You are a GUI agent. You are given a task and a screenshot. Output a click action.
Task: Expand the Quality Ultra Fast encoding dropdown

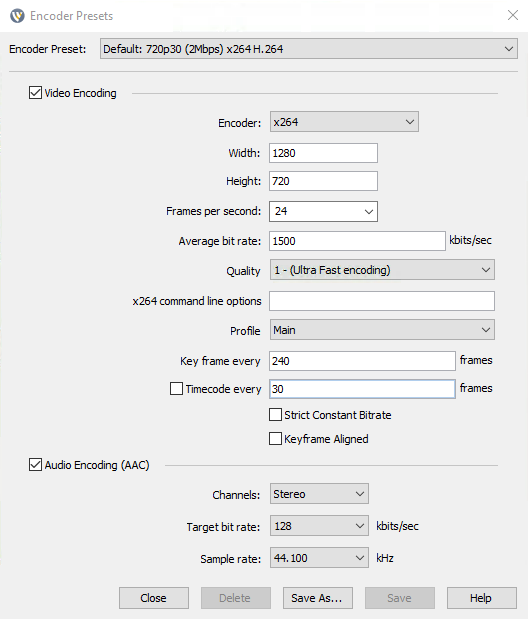click(382, 270)
